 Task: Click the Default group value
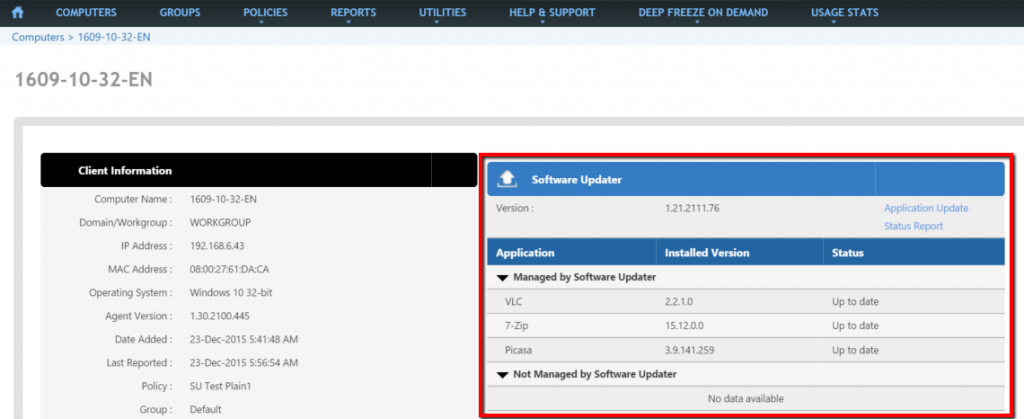tap(206, 409)
